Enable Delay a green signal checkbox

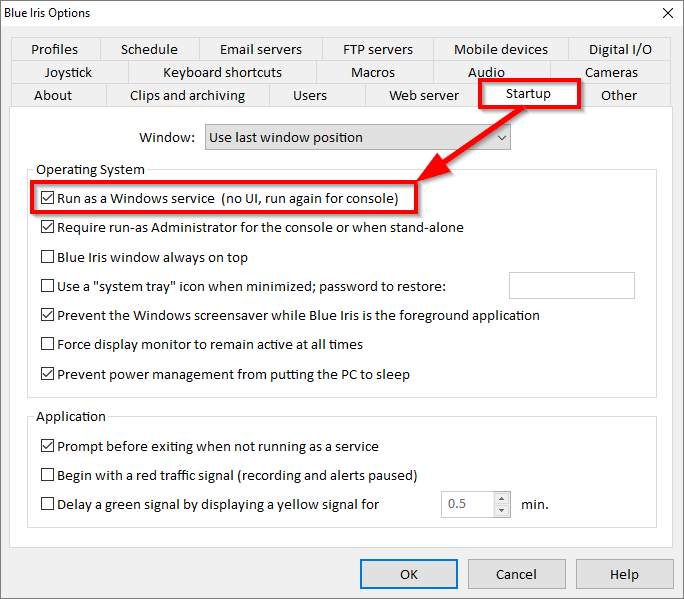[x=47, y=504]
